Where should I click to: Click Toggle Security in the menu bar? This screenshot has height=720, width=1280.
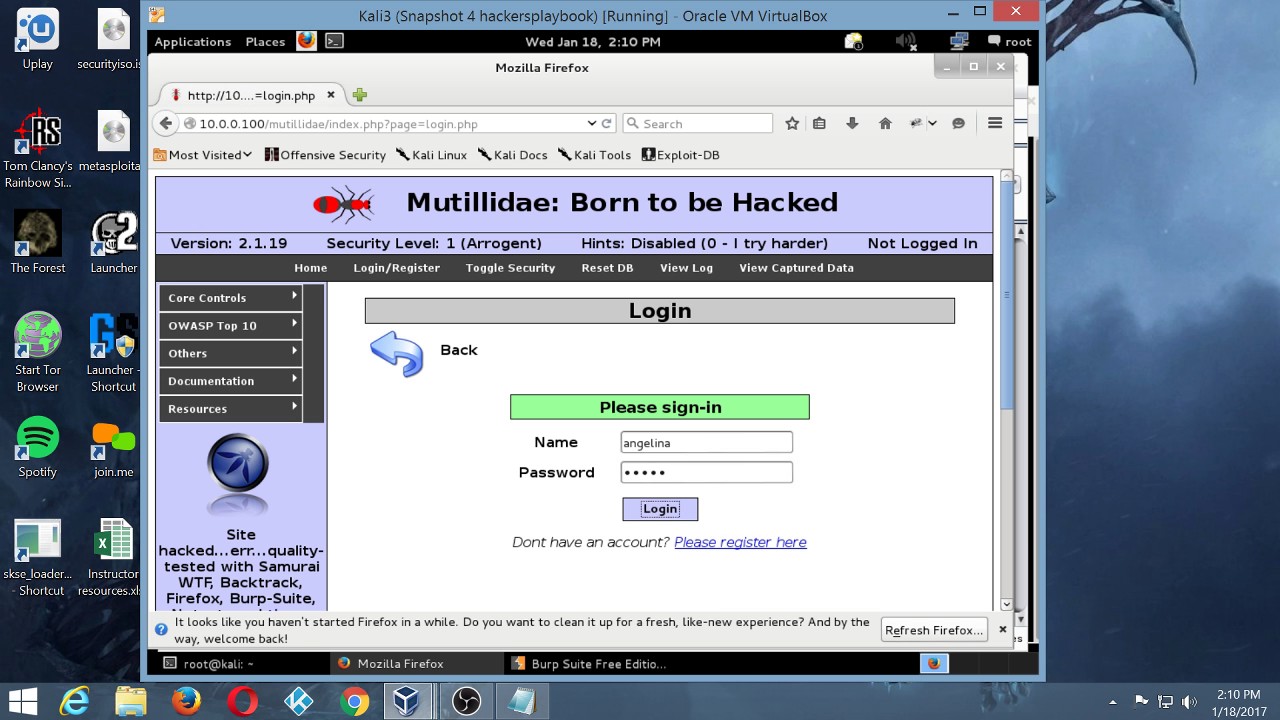click(510, 268)
